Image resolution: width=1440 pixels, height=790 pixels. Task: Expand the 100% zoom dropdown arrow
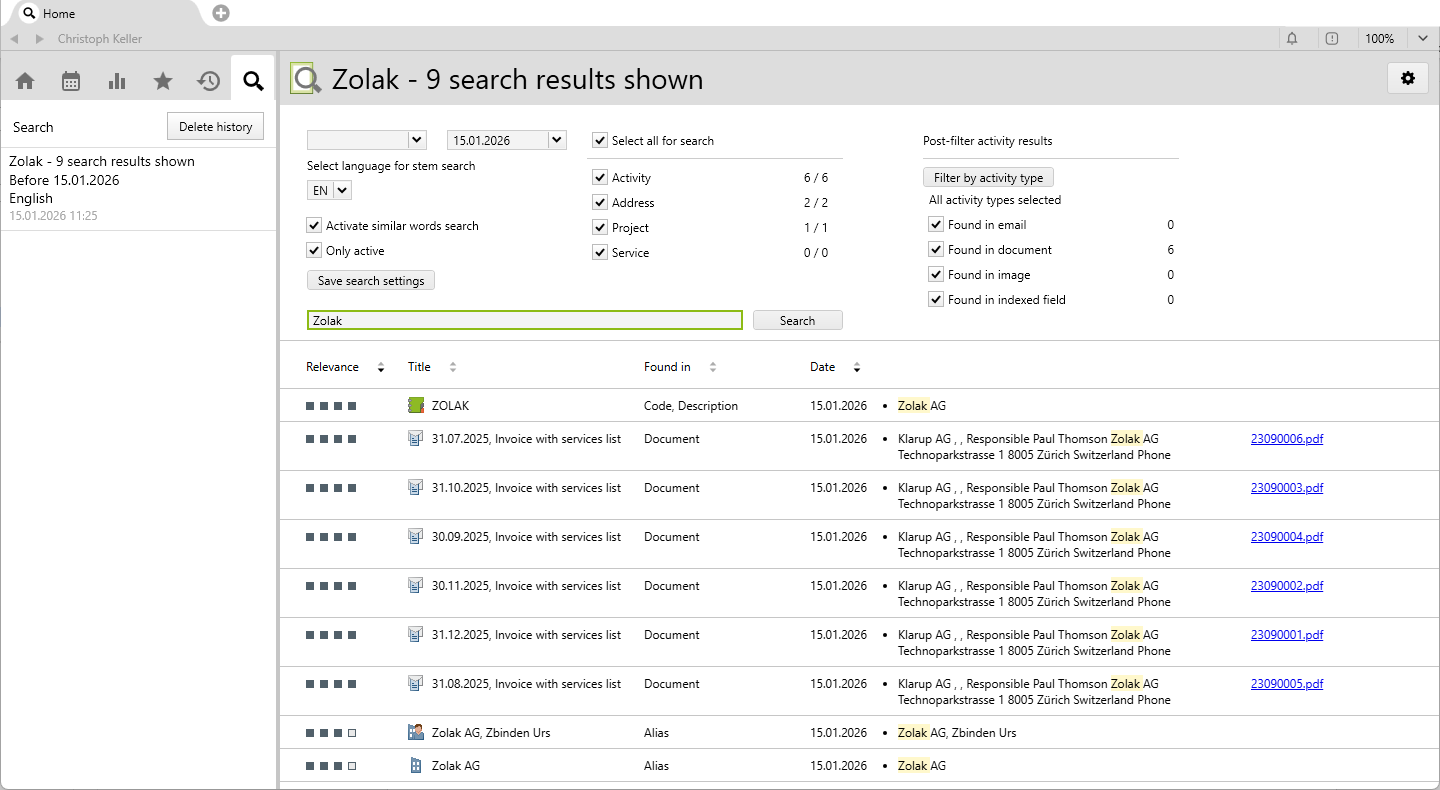1422,39
